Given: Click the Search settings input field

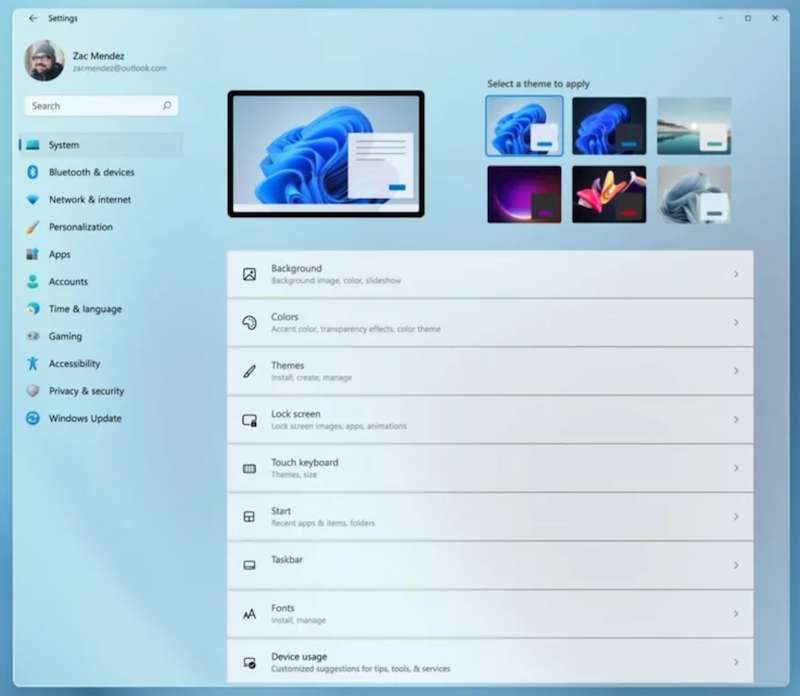Looking at the screenshot, I should pyautogui.click(x=101, y=106).
